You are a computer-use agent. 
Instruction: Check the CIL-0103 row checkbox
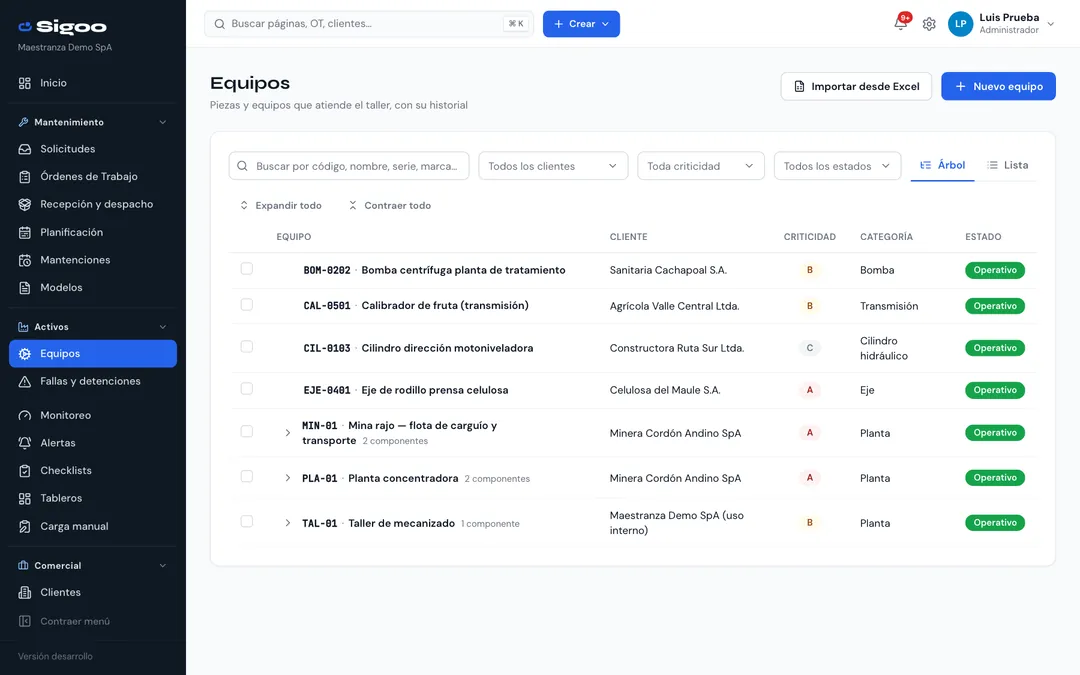[x=247, y=346]
